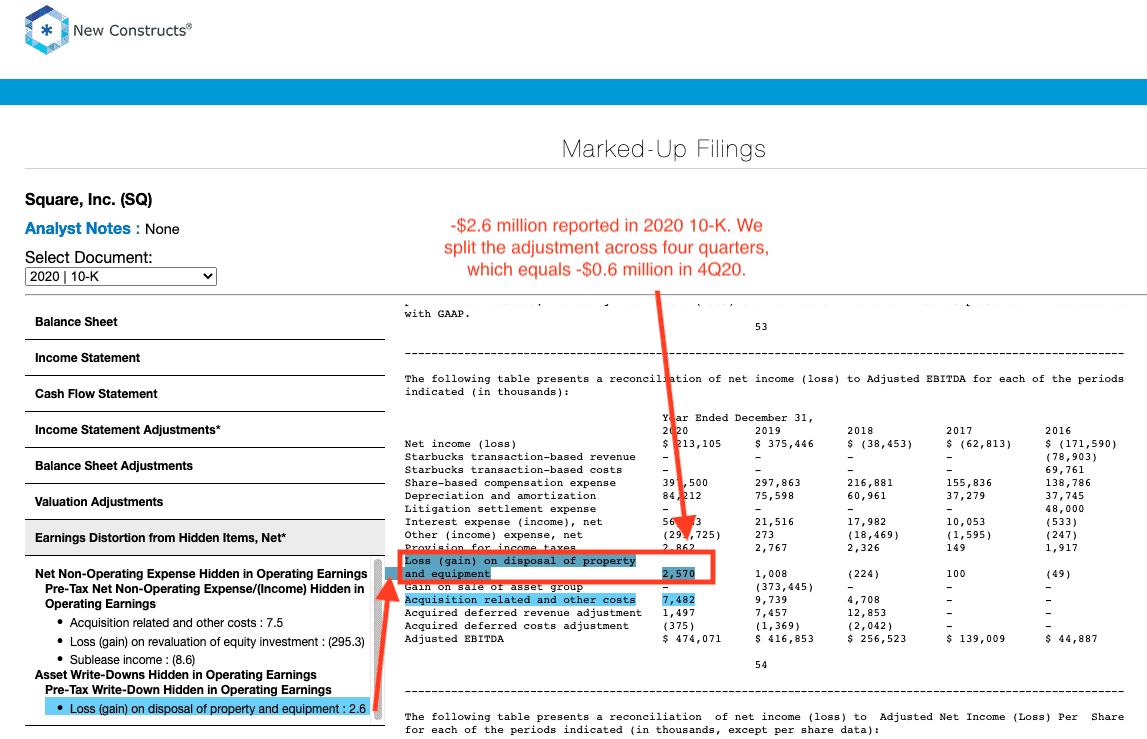Select sidebar item Acquisition related and other costs : 7.5
Image resolution: width=1147 pixels, height=739 pixels.
(x=176, y=623)
